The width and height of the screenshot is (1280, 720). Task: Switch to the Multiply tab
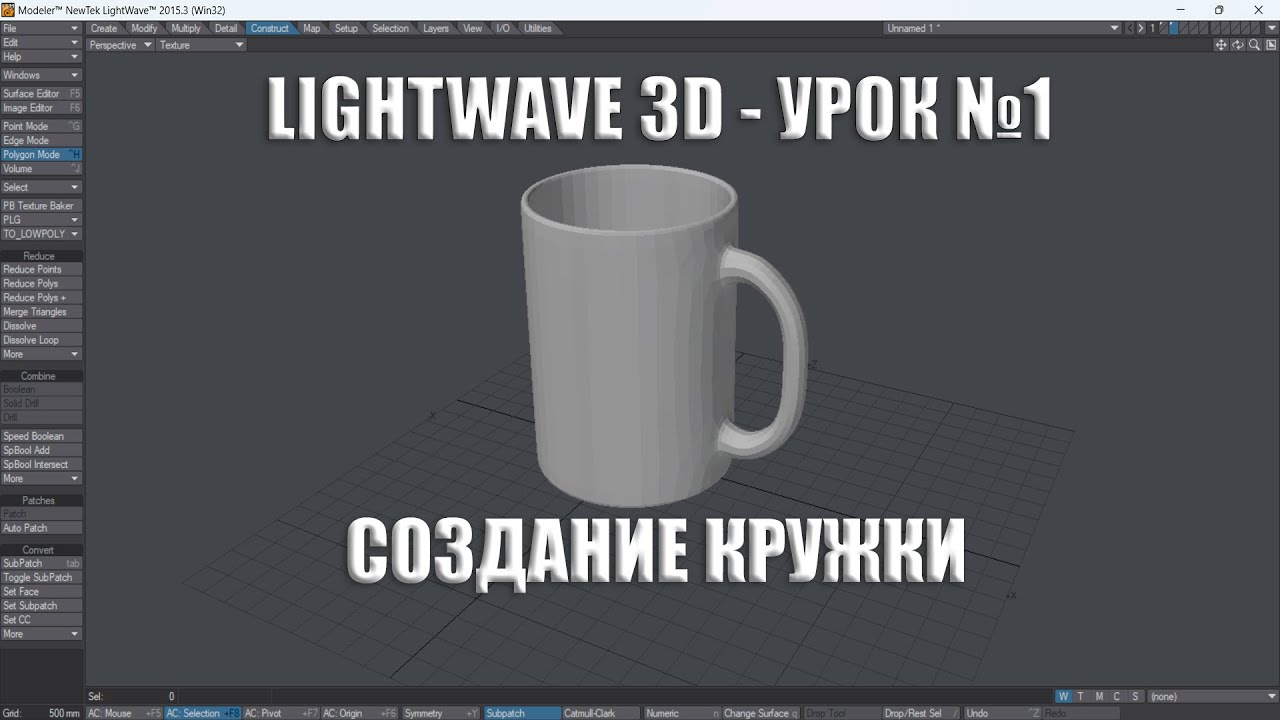click(186, 28)
